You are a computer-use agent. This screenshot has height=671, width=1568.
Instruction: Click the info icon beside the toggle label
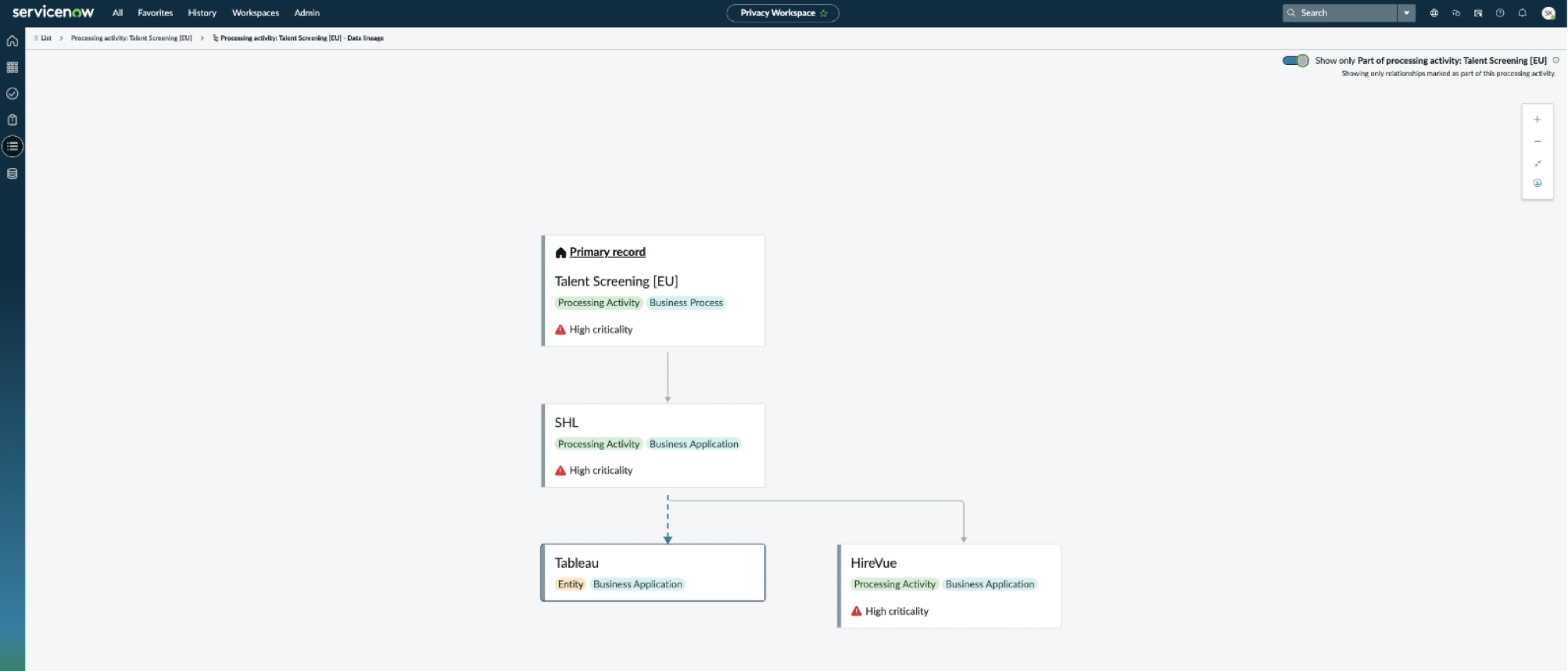coord(1555,60)
